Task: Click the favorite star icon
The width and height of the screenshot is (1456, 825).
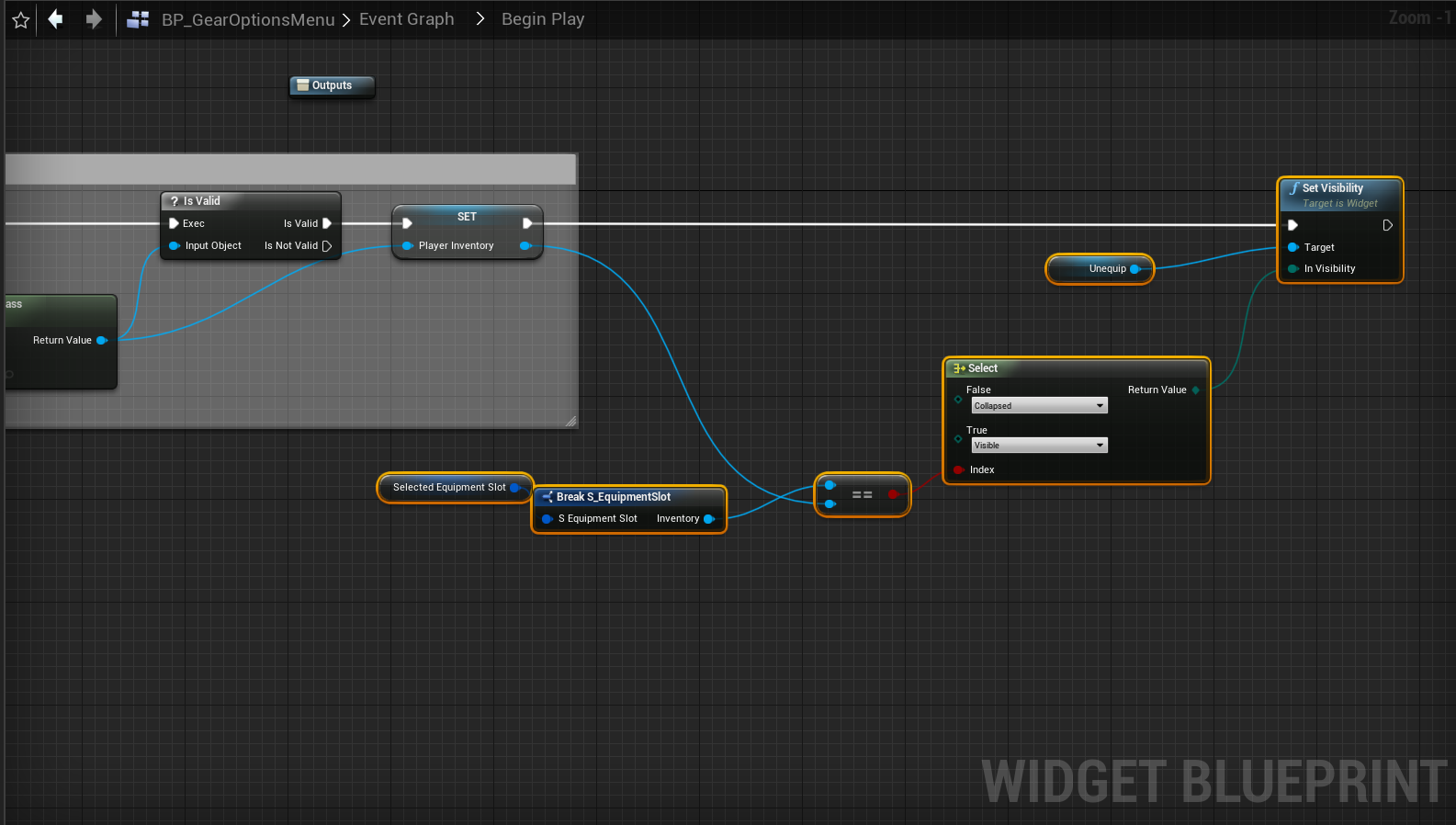Action: [x=21, y=19]
